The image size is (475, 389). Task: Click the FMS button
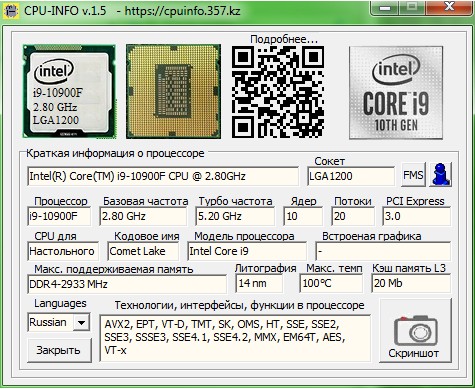tap(413, 174)
